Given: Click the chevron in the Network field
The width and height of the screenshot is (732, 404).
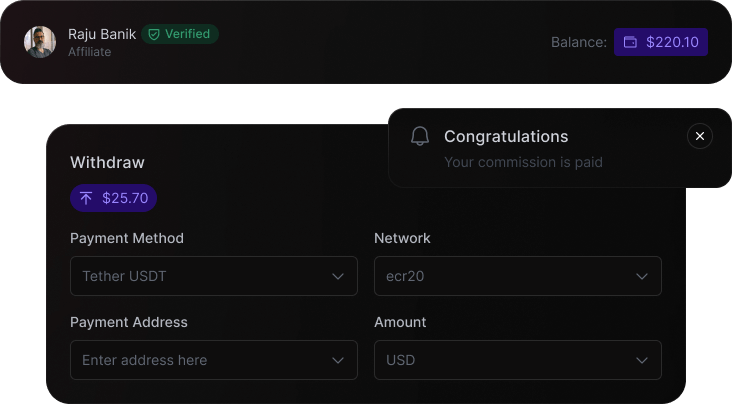Looking at the screenshot, I should click(642, 276).
